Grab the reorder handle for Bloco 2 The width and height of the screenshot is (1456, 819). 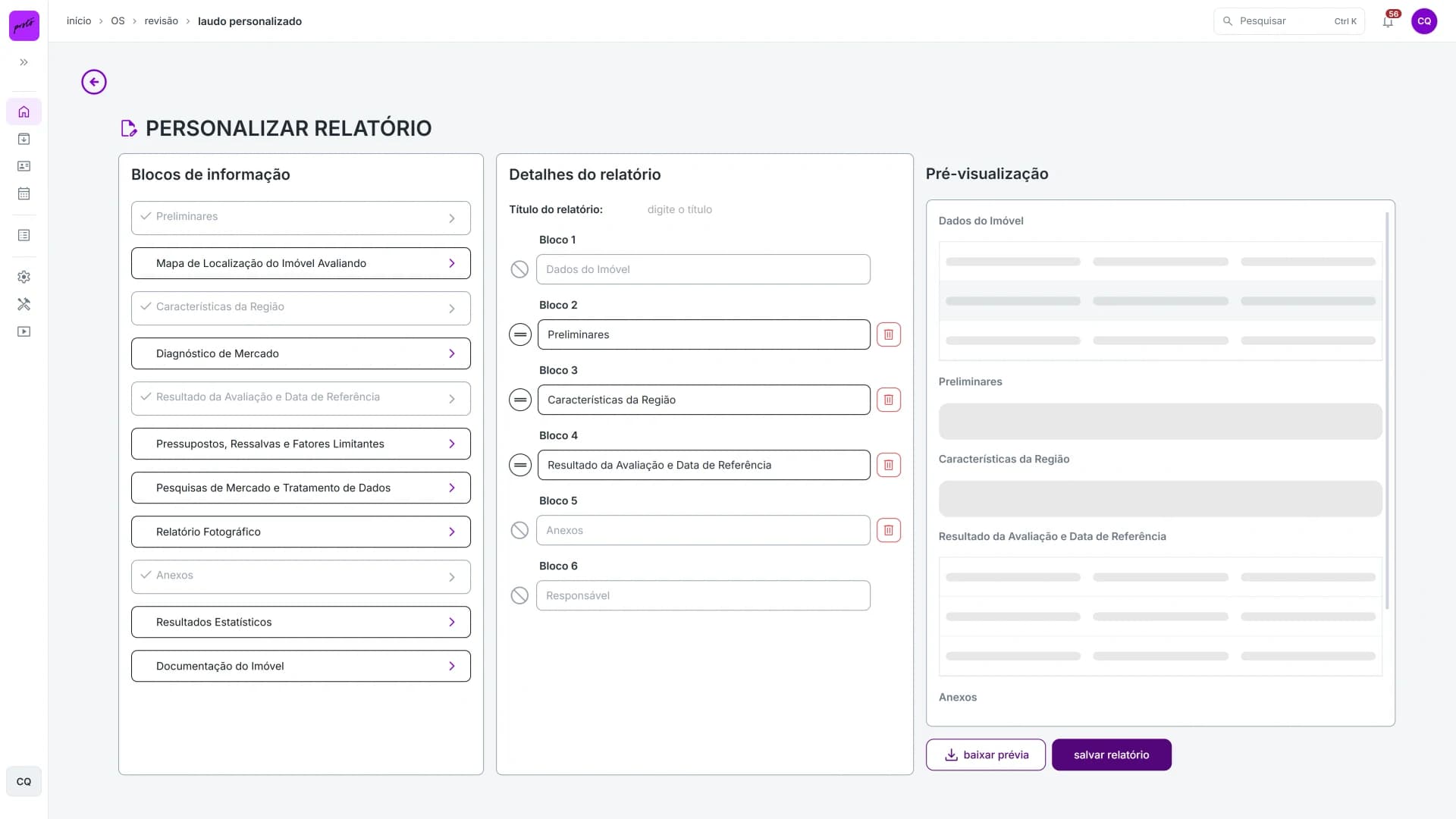point(520,334)
